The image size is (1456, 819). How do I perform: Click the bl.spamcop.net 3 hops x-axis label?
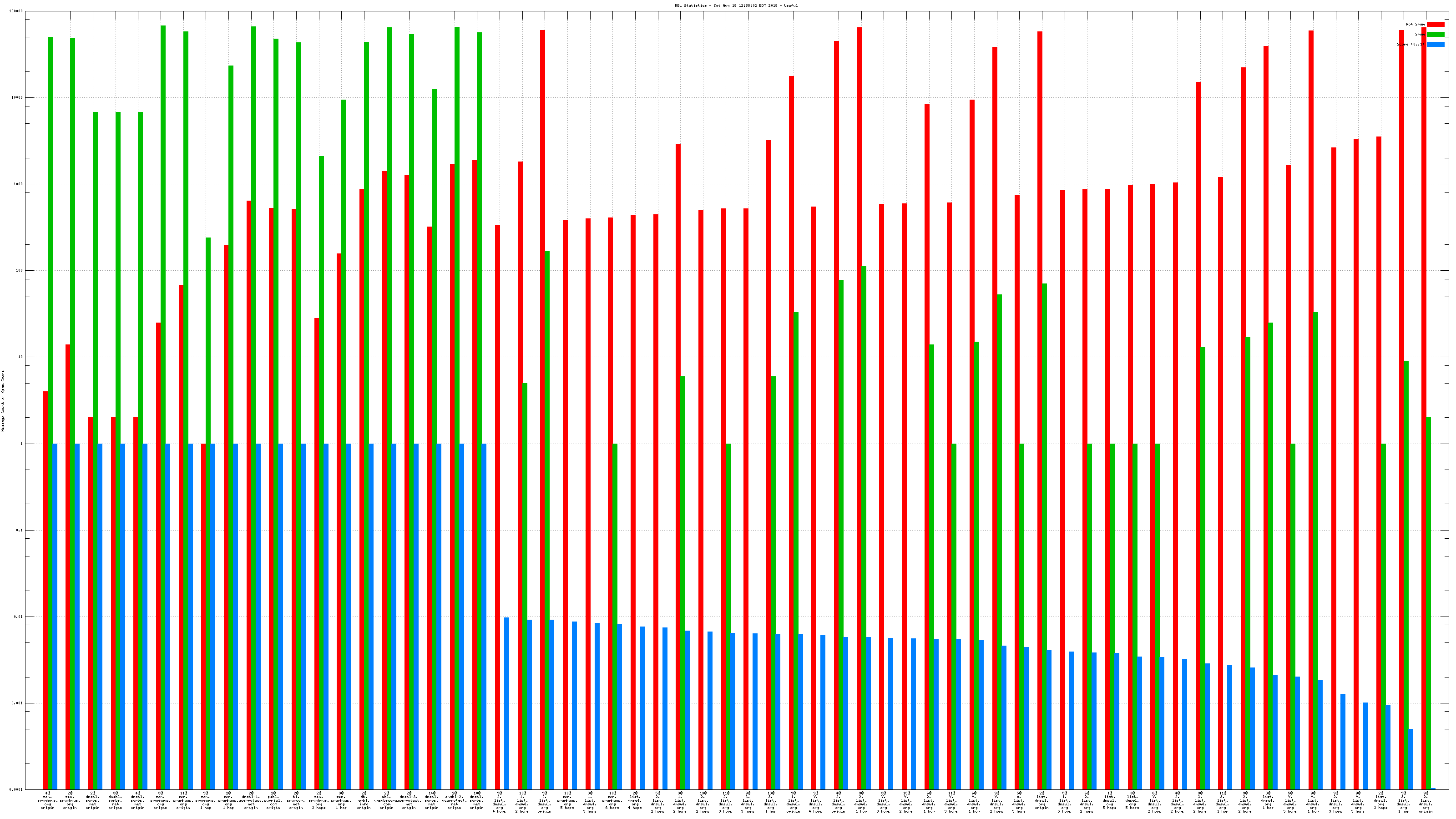296,800
